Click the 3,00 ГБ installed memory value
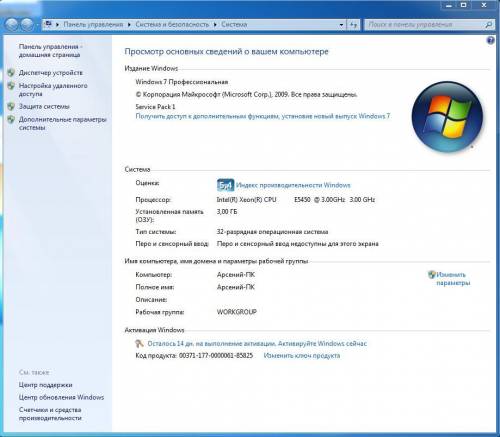Image resolution: width=500 pixels, height=437 pixels. (x=227, y=212)
